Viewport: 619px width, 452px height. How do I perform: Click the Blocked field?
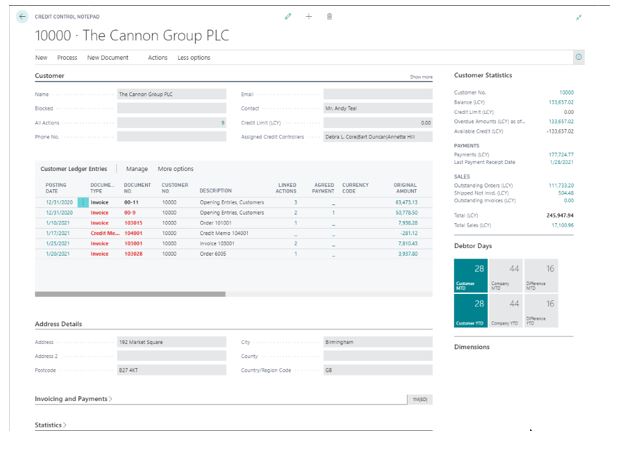tap(171, 108)
